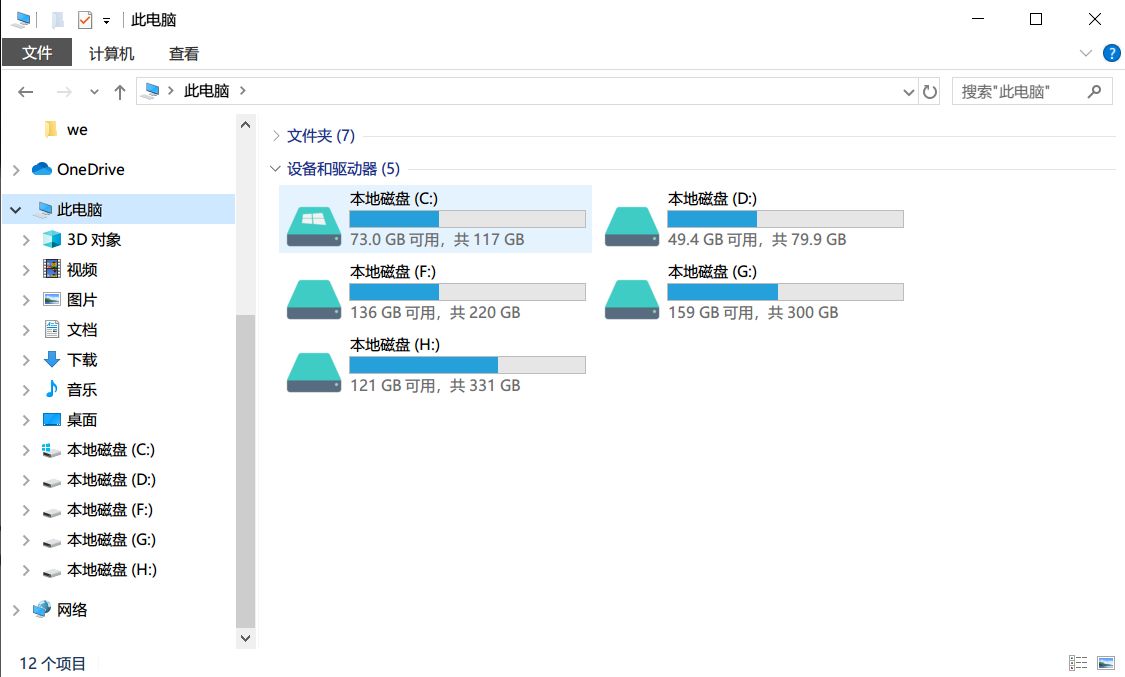Click 此电脑 in the address breadcrumb
1125x677 pixels.
[x=206, y=91]
